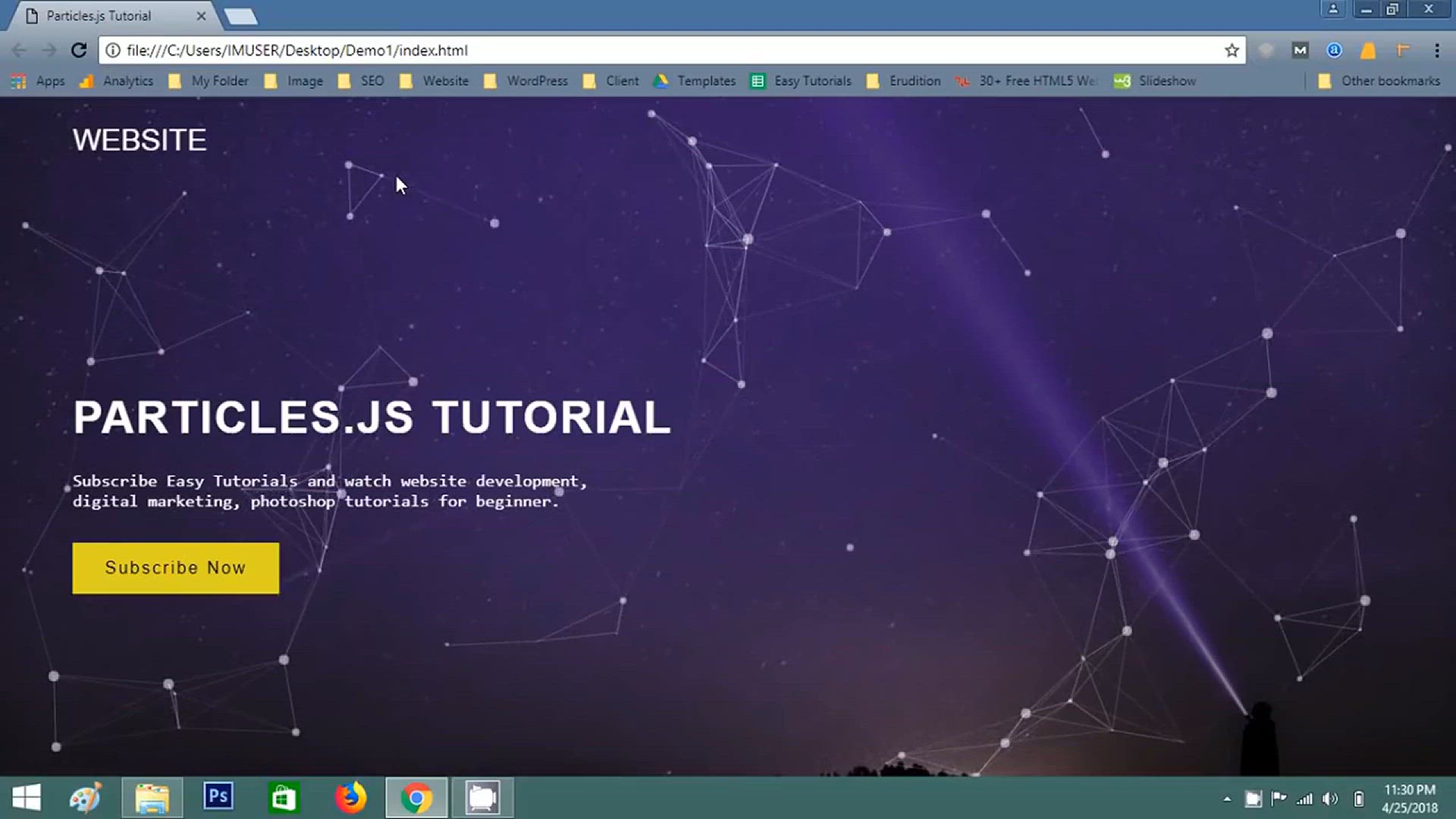Open the Chrome three-dot menu
The image size is (1456, 819).
coord(1437,50)
